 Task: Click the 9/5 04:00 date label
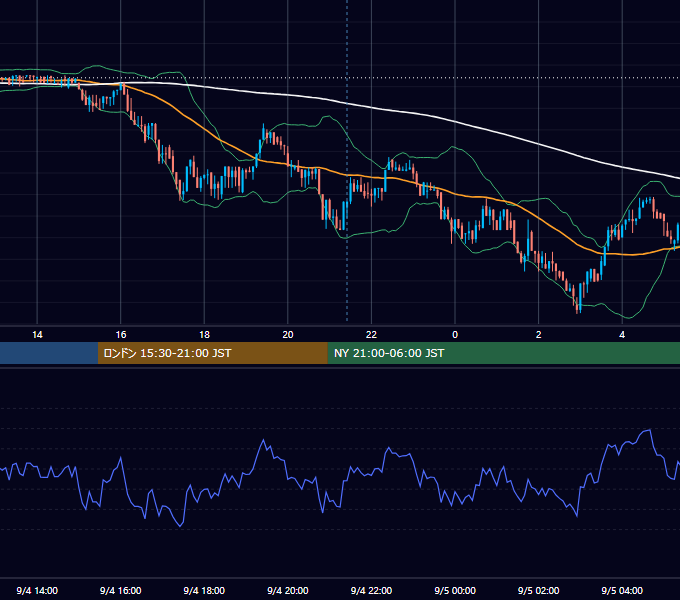(x=622, y=590)
